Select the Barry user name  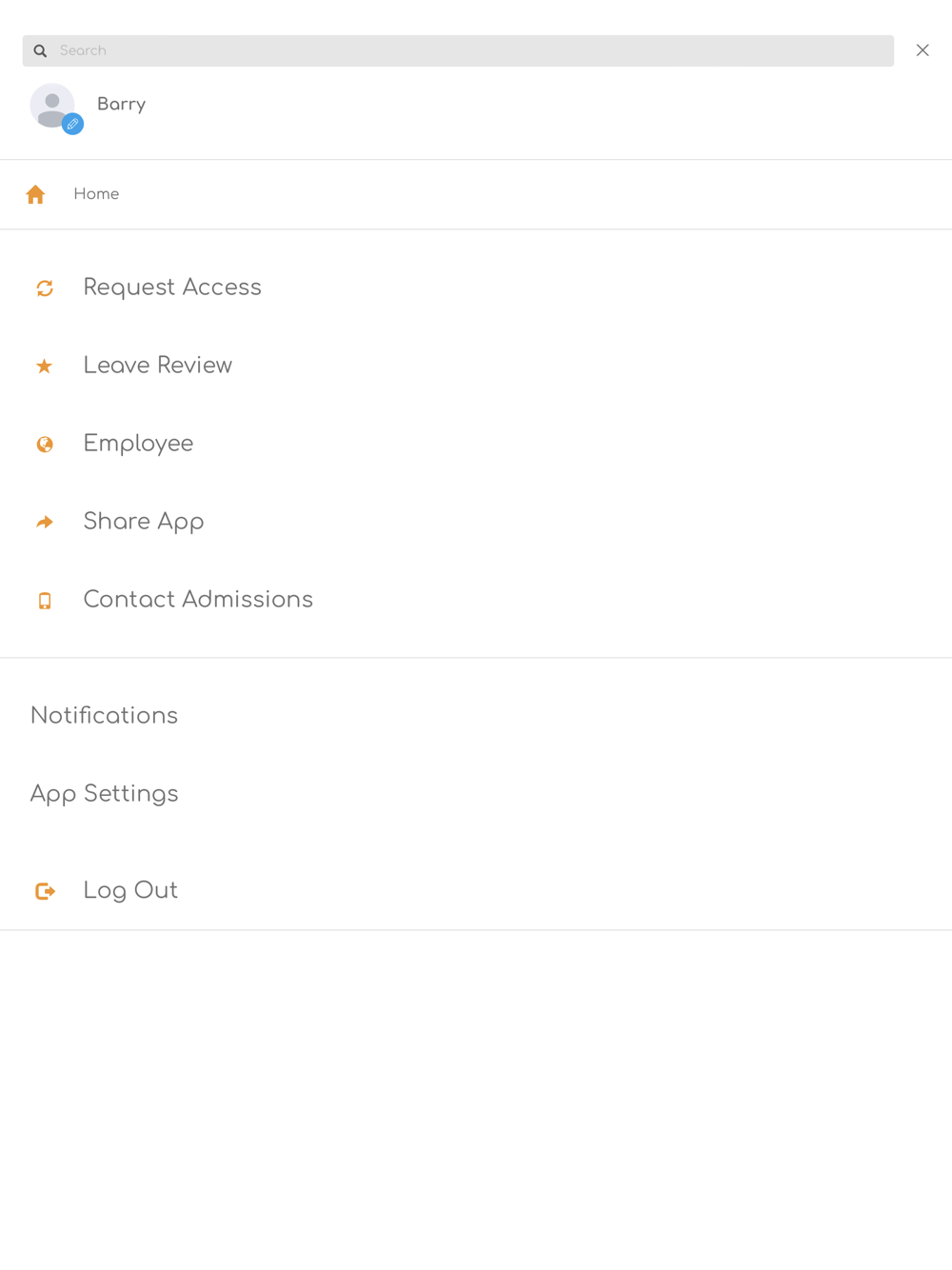[121, 105]
